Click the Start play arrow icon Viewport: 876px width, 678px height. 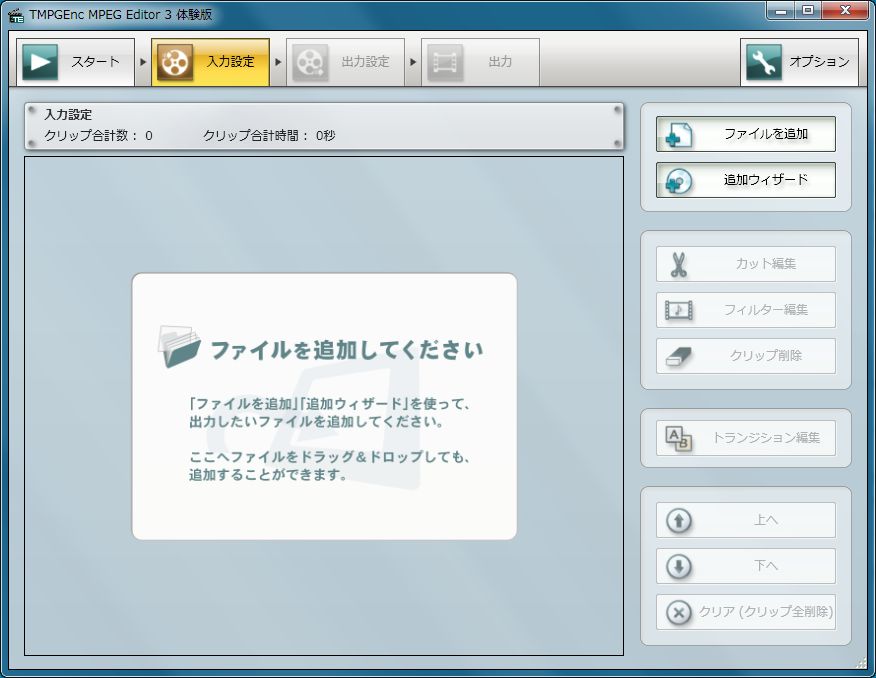40,62
